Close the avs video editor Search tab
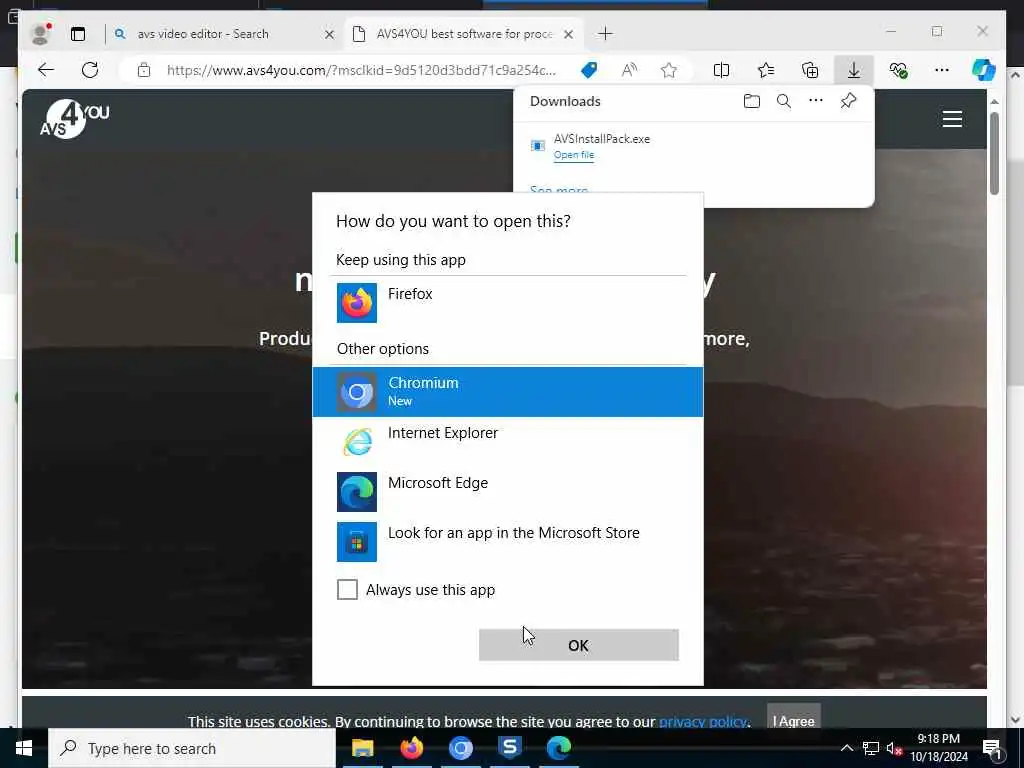 [329, 34]
